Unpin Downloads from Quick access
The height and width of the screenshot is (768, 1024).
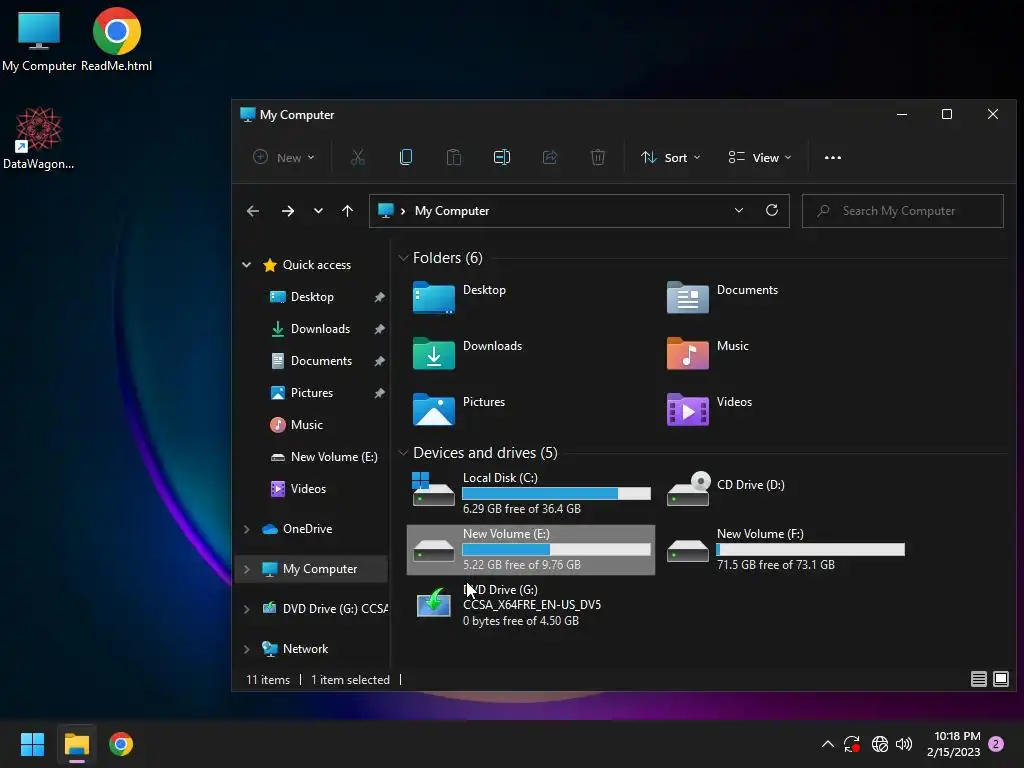pyautogui.click(x=379, y=329)
